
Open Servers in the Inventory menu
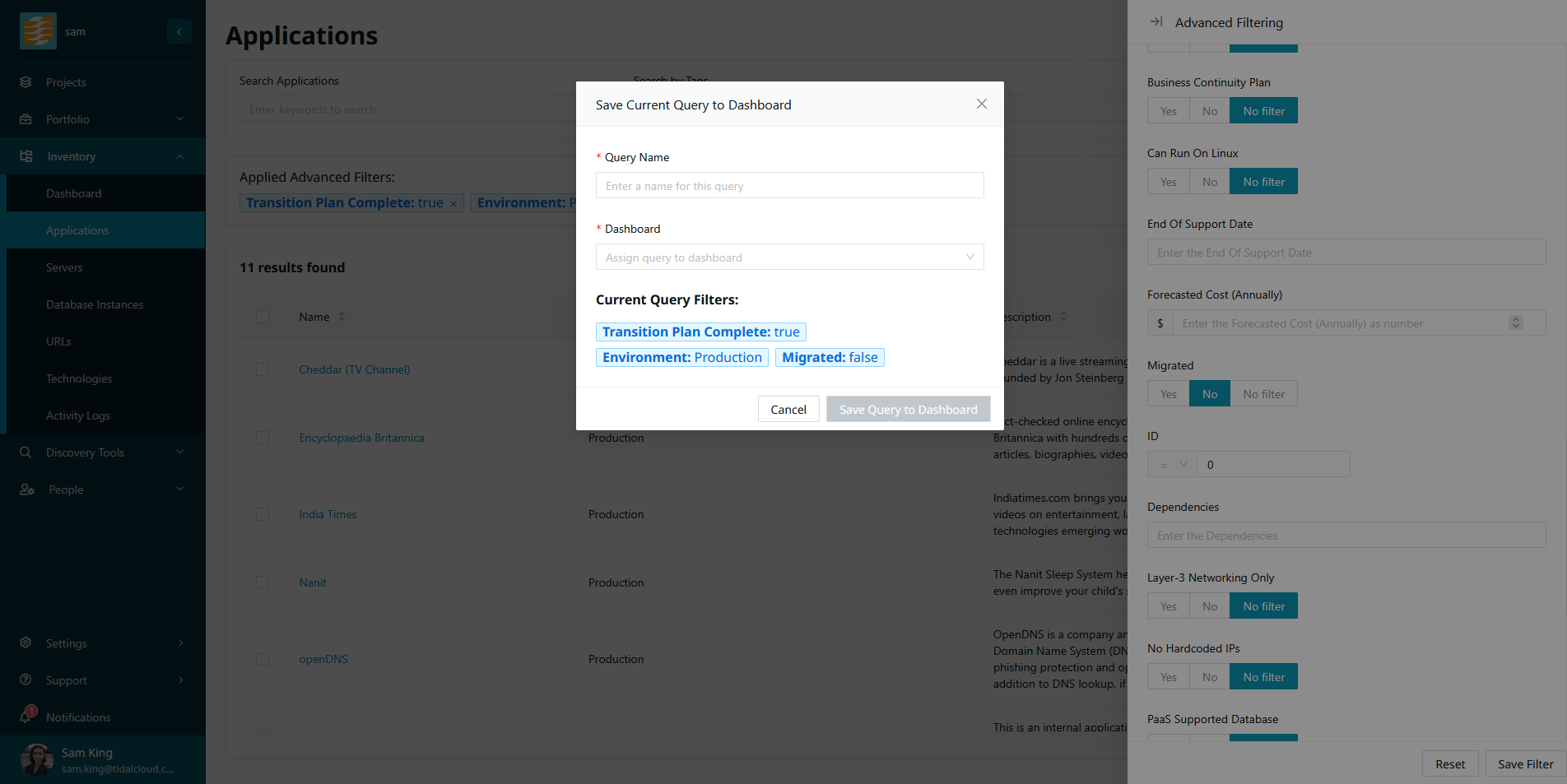click(64, 267)
